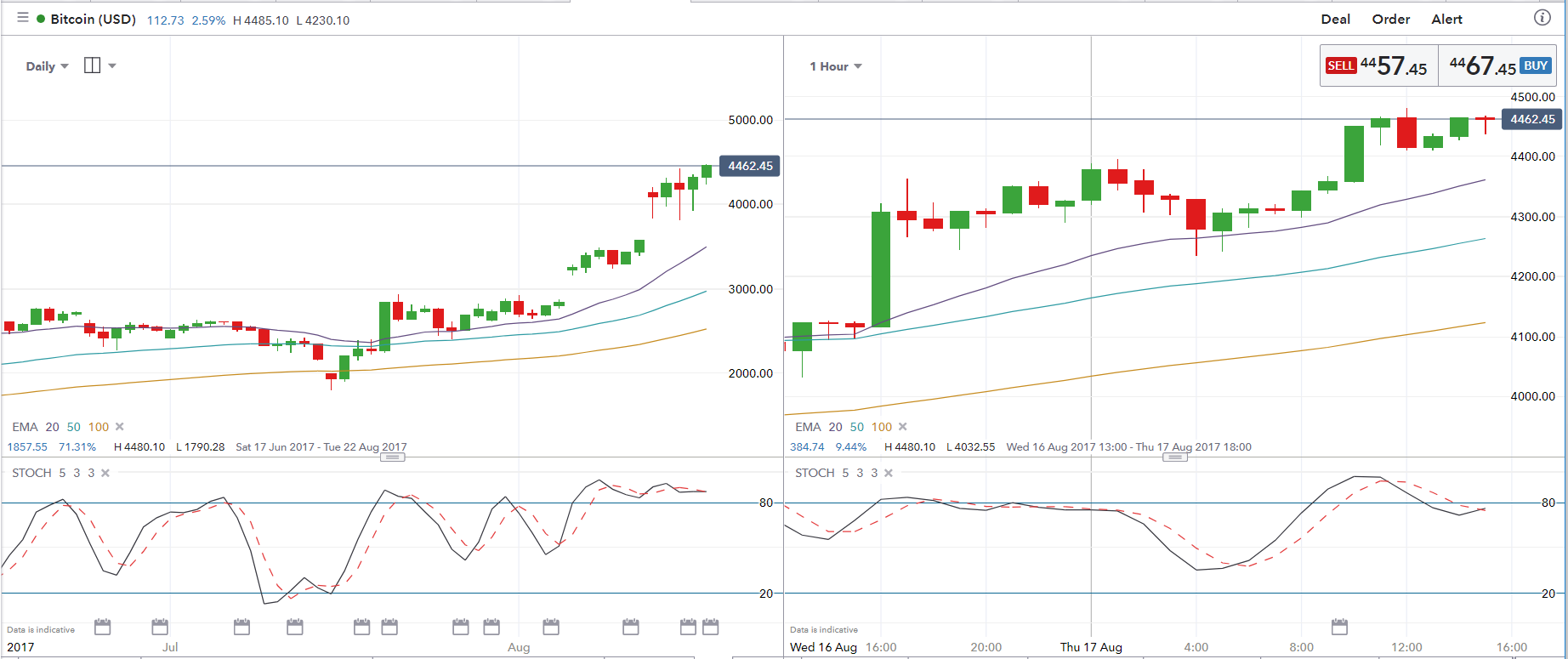Click the Bitcoin (USD) market title

pyautogui.click(x=94, y=19)
